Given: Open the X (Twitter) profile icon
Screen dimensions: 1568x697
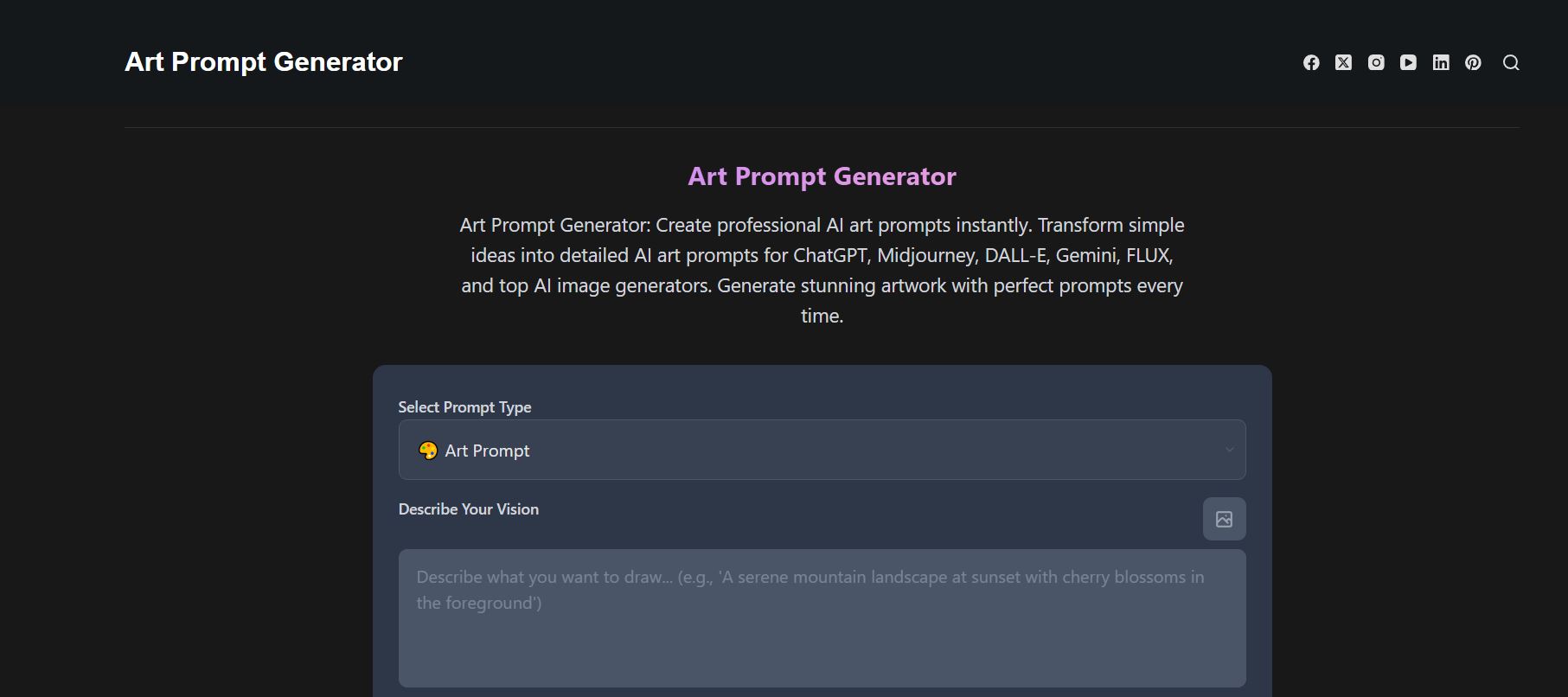Looking at the screenshot, I should 1342,62.
